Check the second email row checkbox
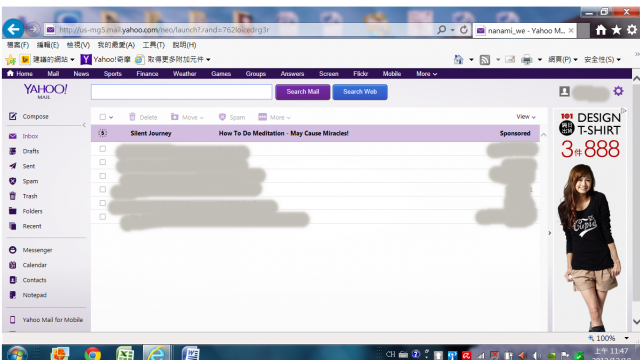The image size is (640, 360). [x=102, y=162]
